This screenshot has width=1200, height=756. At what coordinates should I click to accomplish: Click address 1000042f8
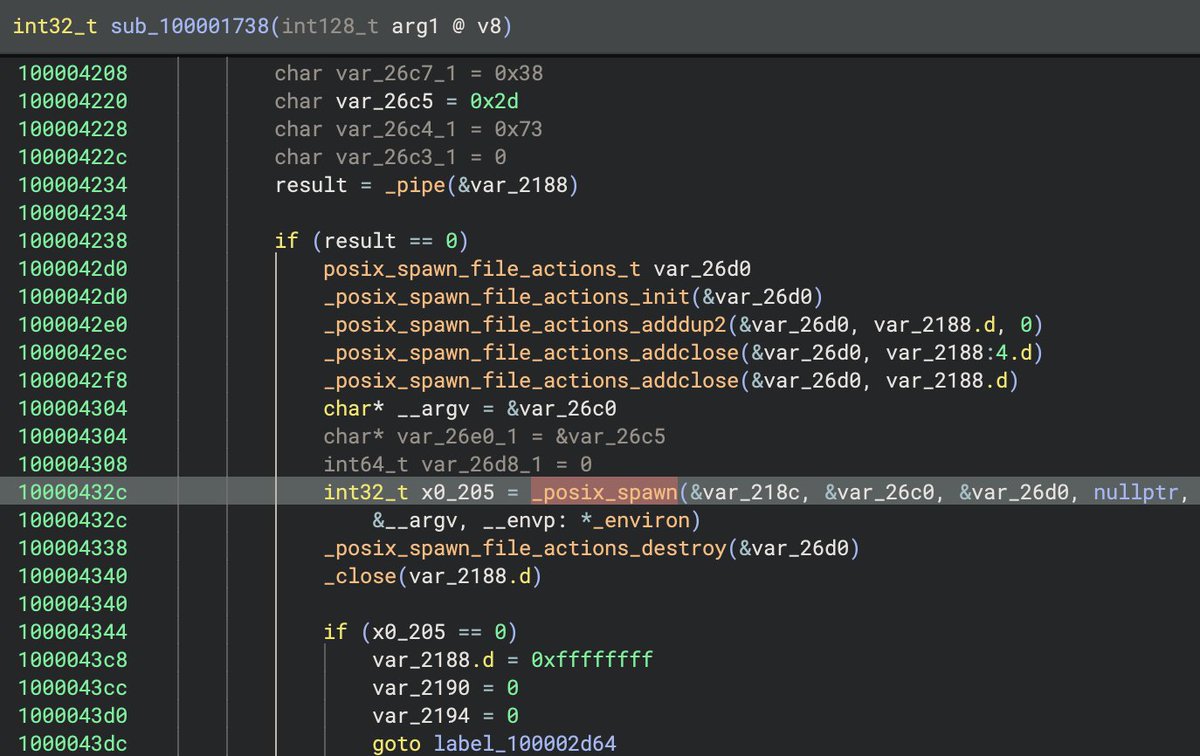72,381
